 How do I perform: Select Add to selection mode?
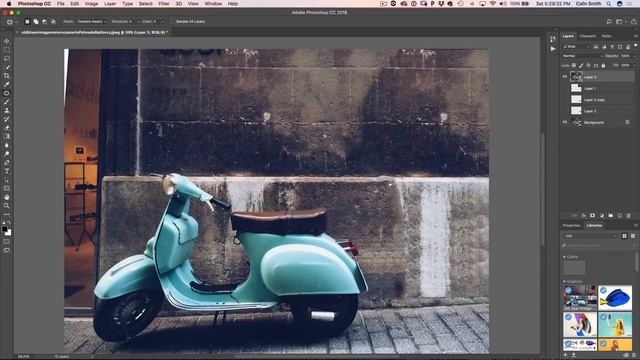coord(36,22)
